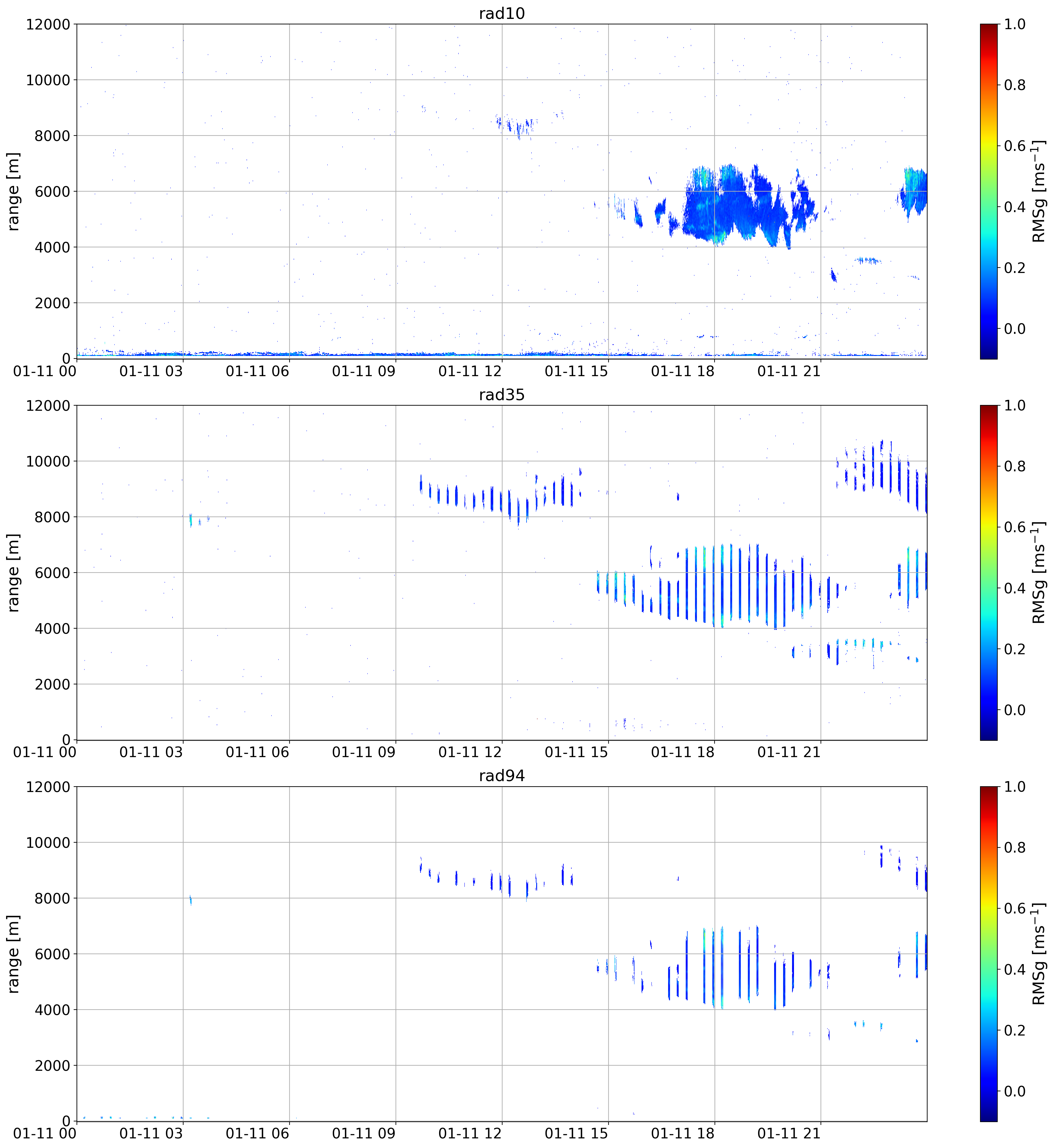
Task: Click the striped echo near 9000 m around 12:00 in rad35
Action: click(501, 499)
